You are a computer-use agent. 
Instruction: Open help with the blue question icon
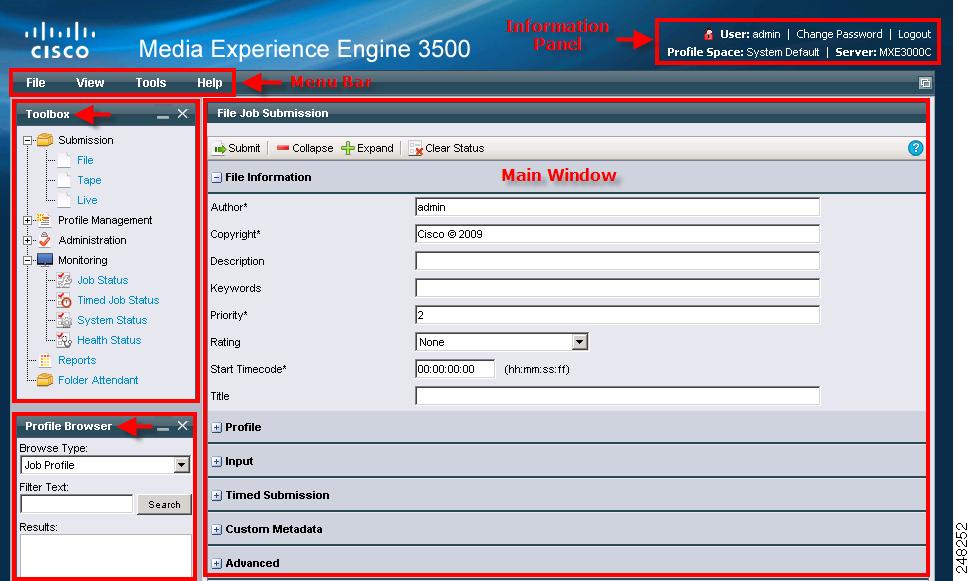click(x=915, y=148)
